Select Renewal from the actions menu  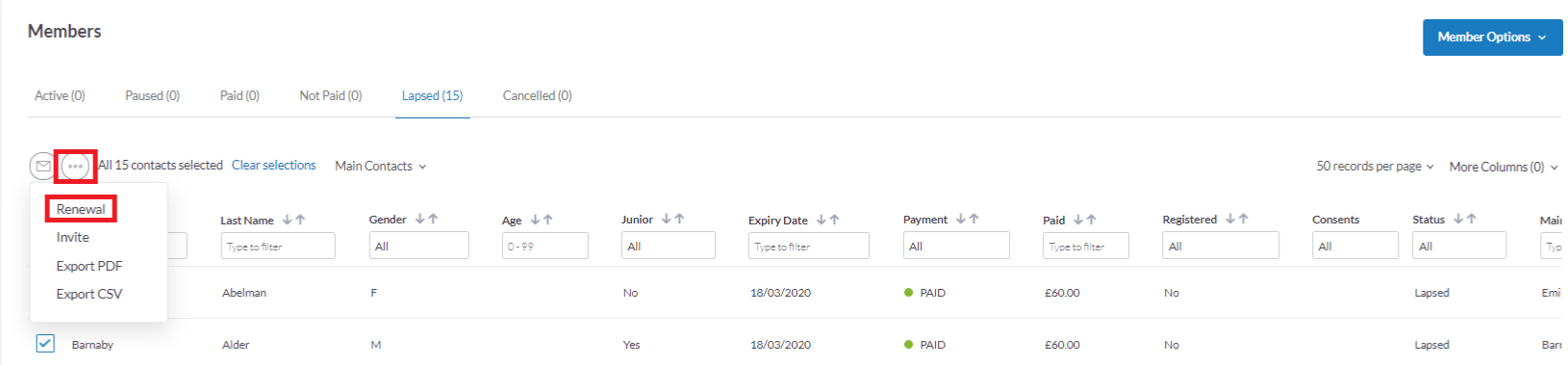pos(81,209)
